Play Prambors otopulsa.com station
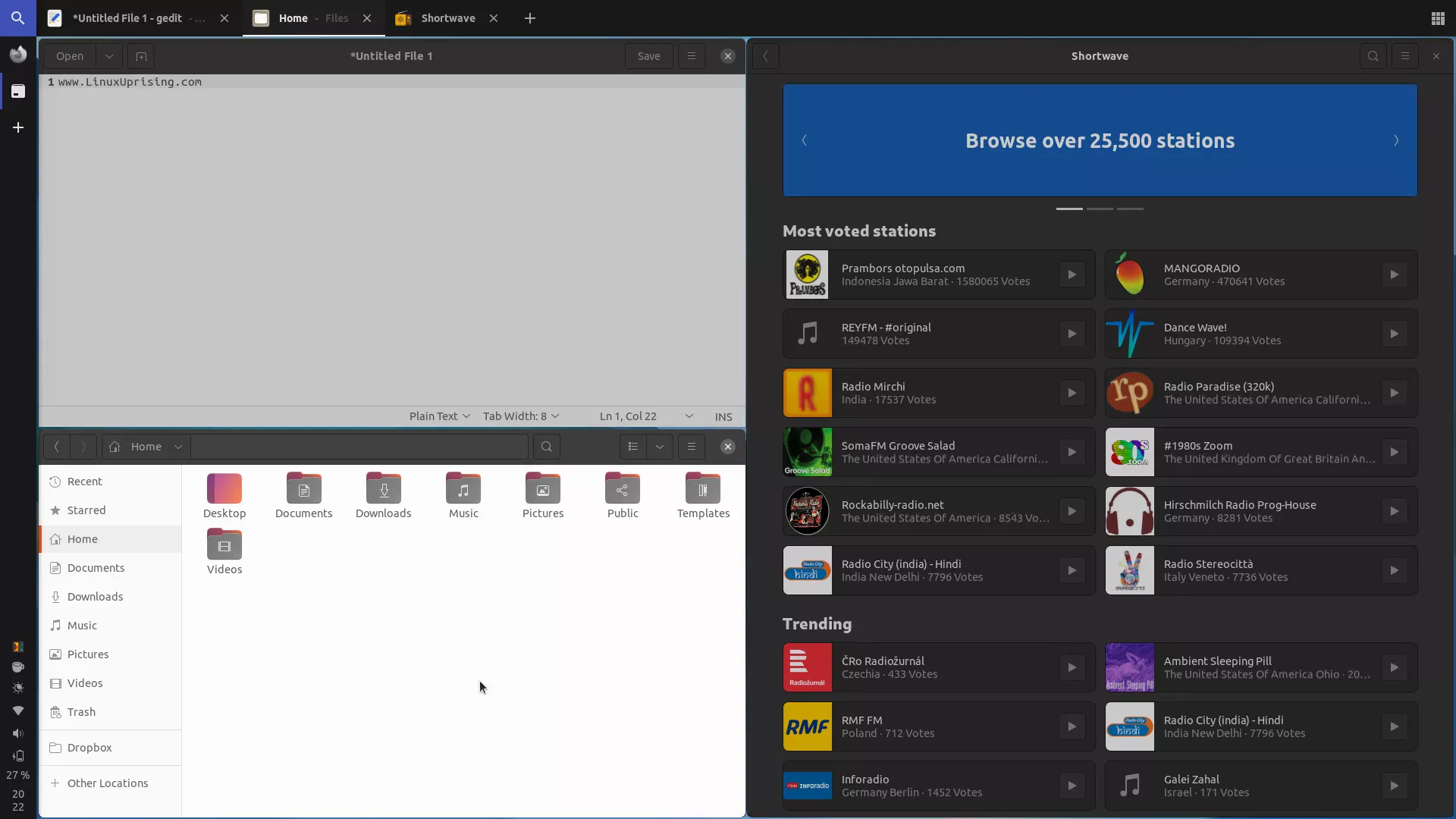This screenshot has height=819, width=1456. [1072, 275]
